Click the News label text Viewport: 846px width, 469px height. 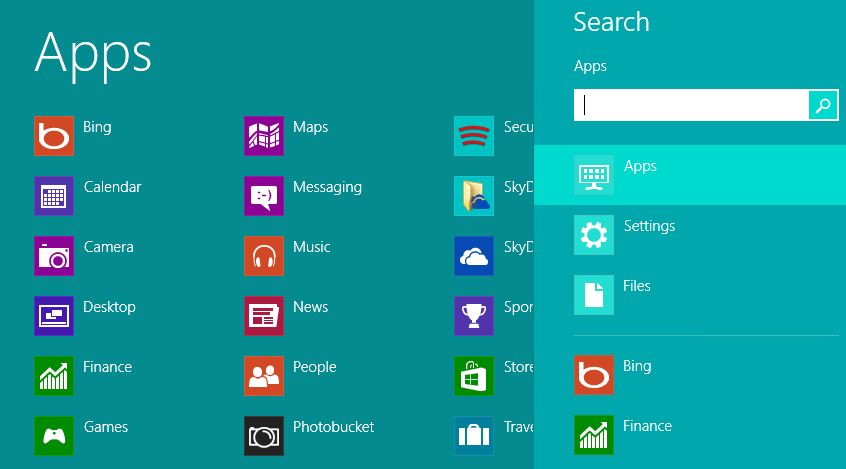pos(310,307)
